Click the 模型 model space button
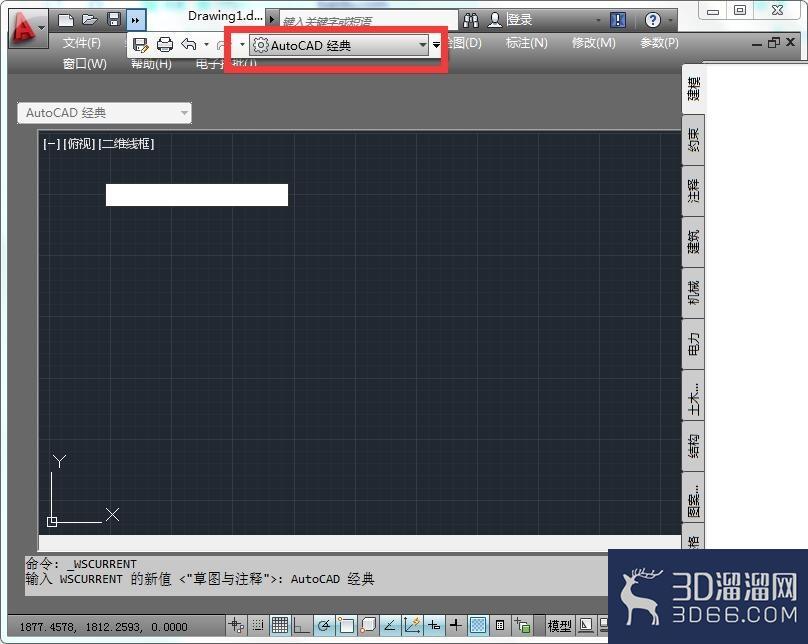The image size is (808, 644). coord(559,626)
